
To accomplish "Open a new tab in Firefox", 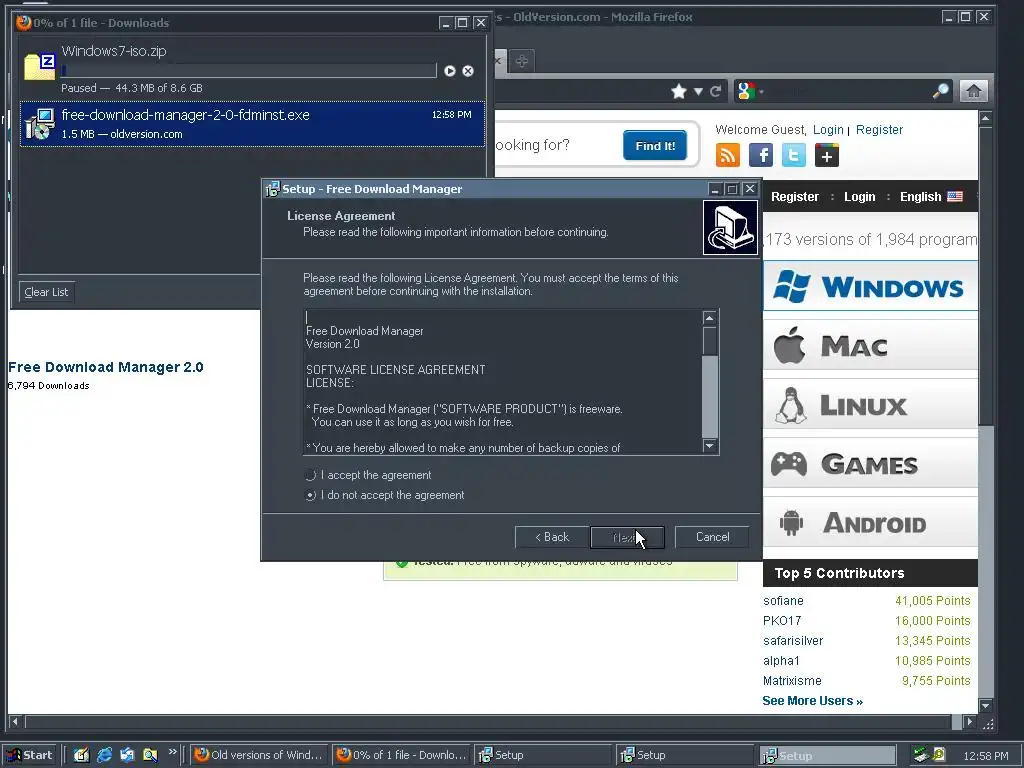I will pyautogui.click(x=521, y=61).
